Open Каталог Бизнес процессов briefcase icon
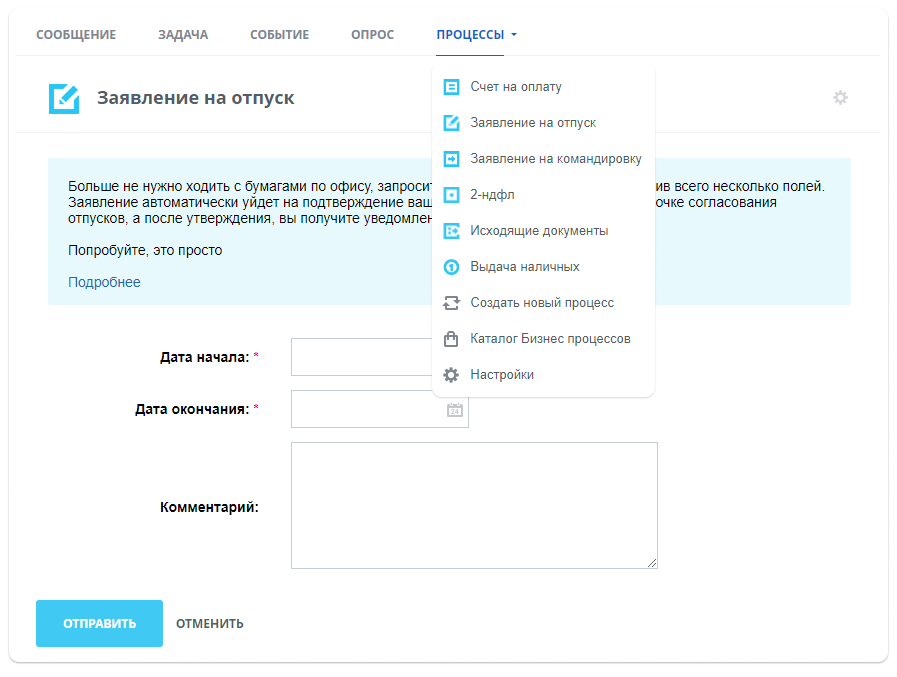897x677 pixels. [451, 338]
